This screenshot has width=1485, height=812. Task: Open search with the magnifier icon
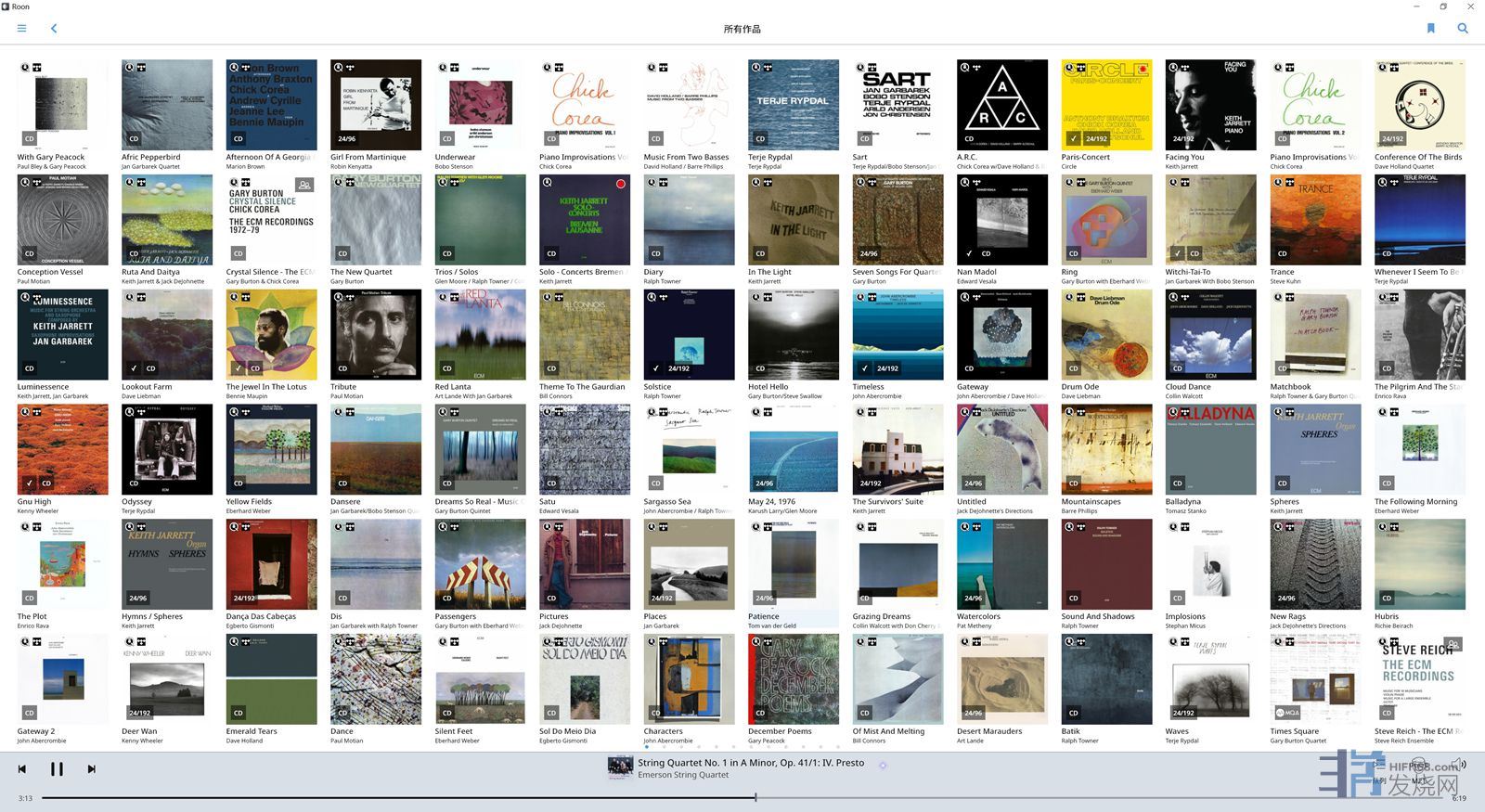(1463, 29)
